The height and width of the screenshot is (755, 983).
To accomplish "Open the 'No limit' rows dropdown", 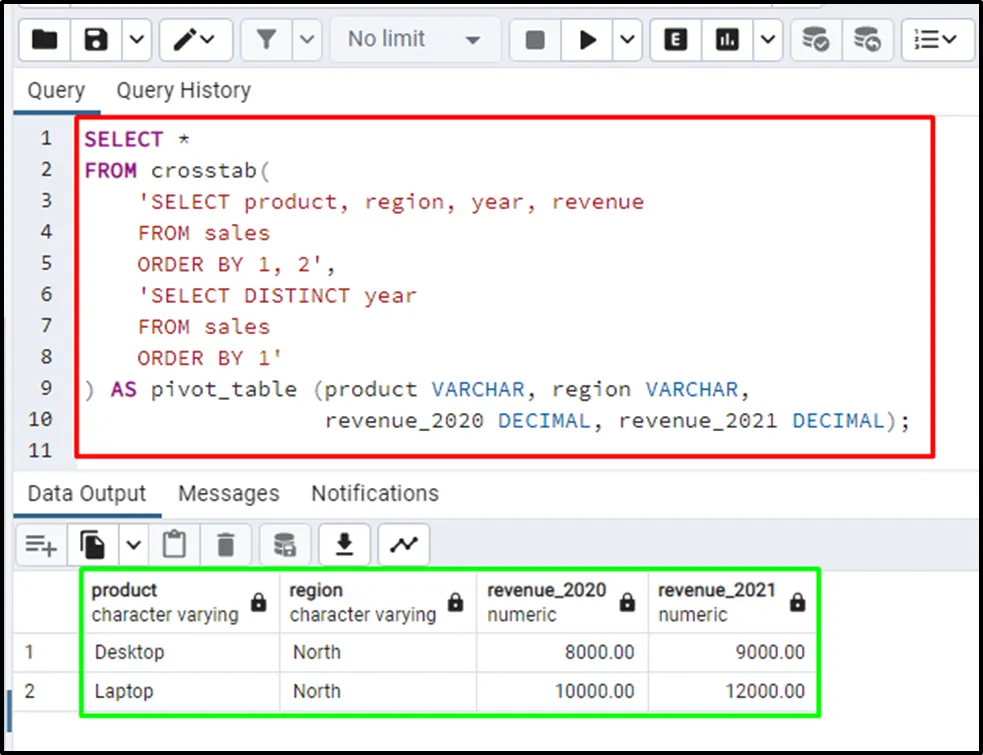I will [x=413, y=40].
